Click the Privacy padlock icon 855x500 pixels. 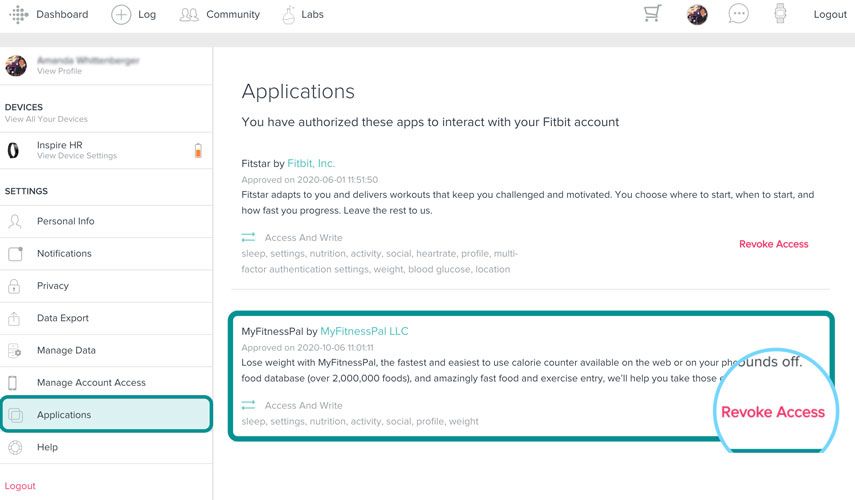point(15,286)
